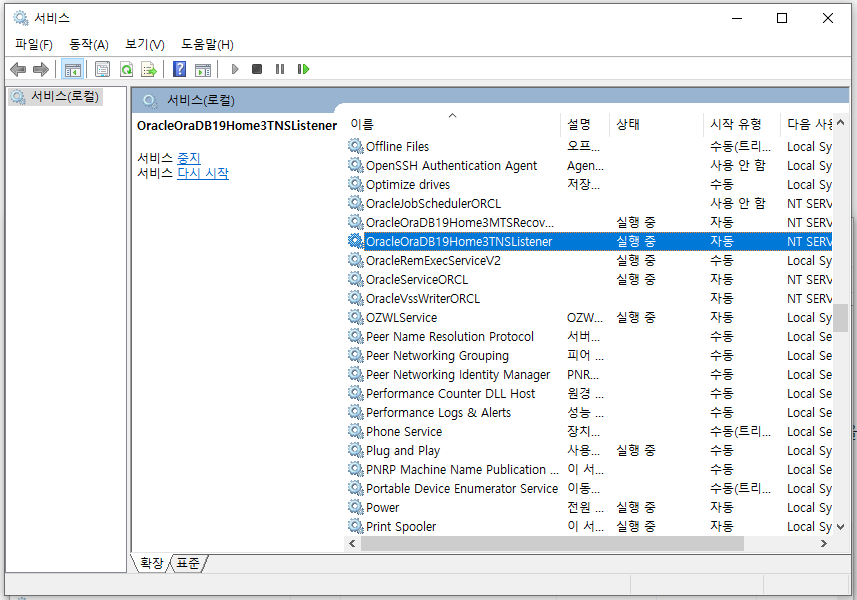Click gear icon of OracleVssWriterORCL

click(356, 298)
